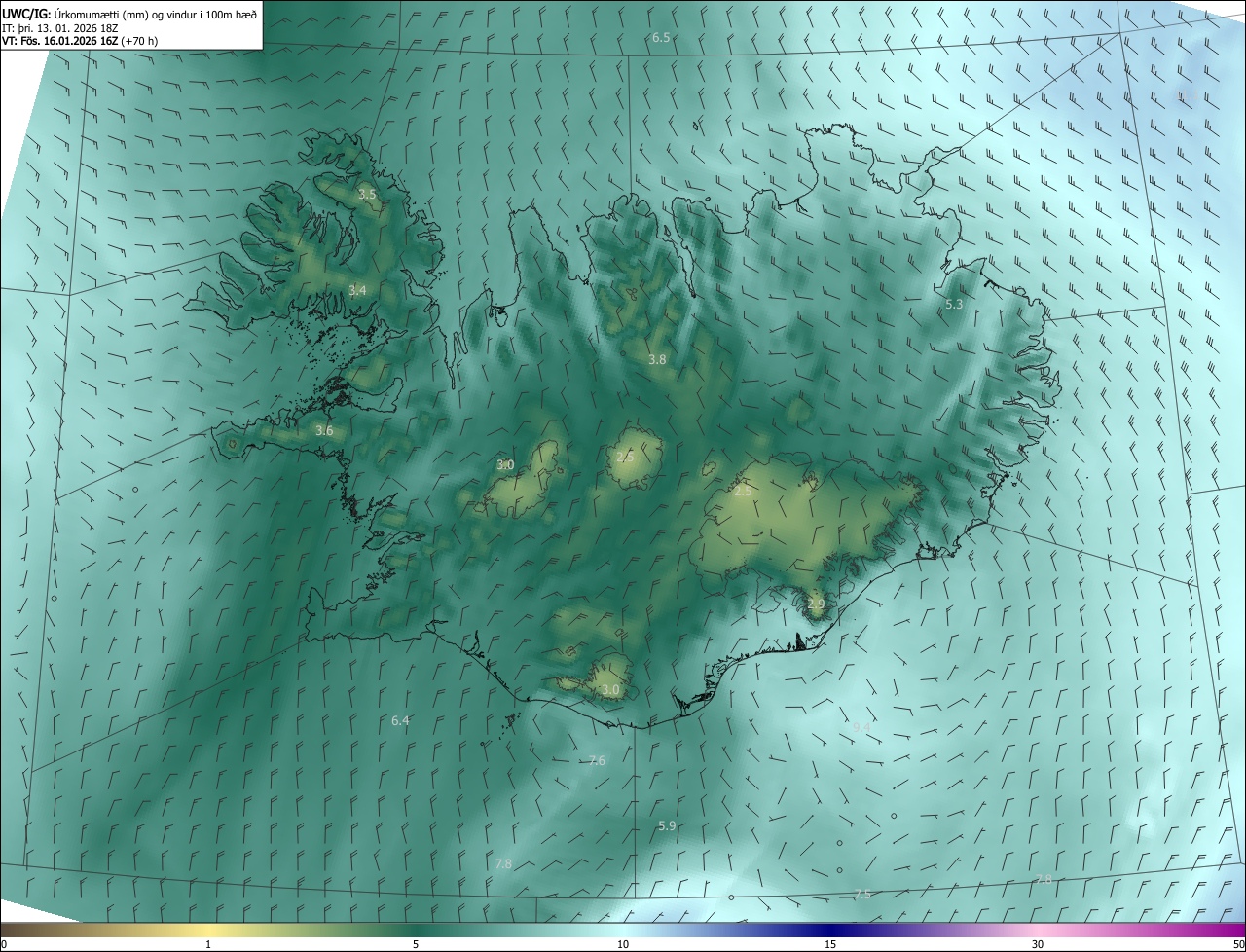Select the colorbar tick label 50
Screen dimensions: 1246x952
pyautogui.click(x=1238, y=944)
